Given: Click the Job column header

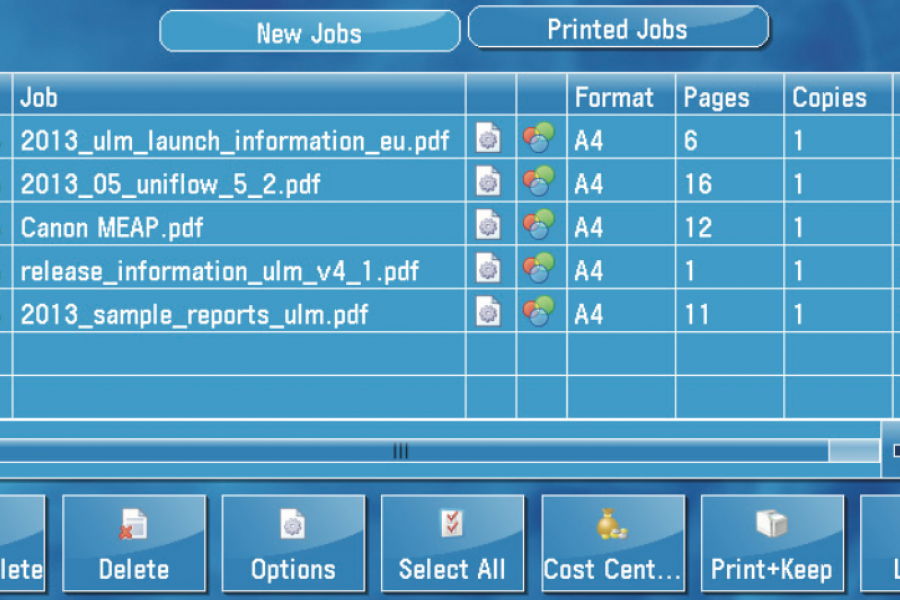Looking at the screenshot, I should [238, 97].
